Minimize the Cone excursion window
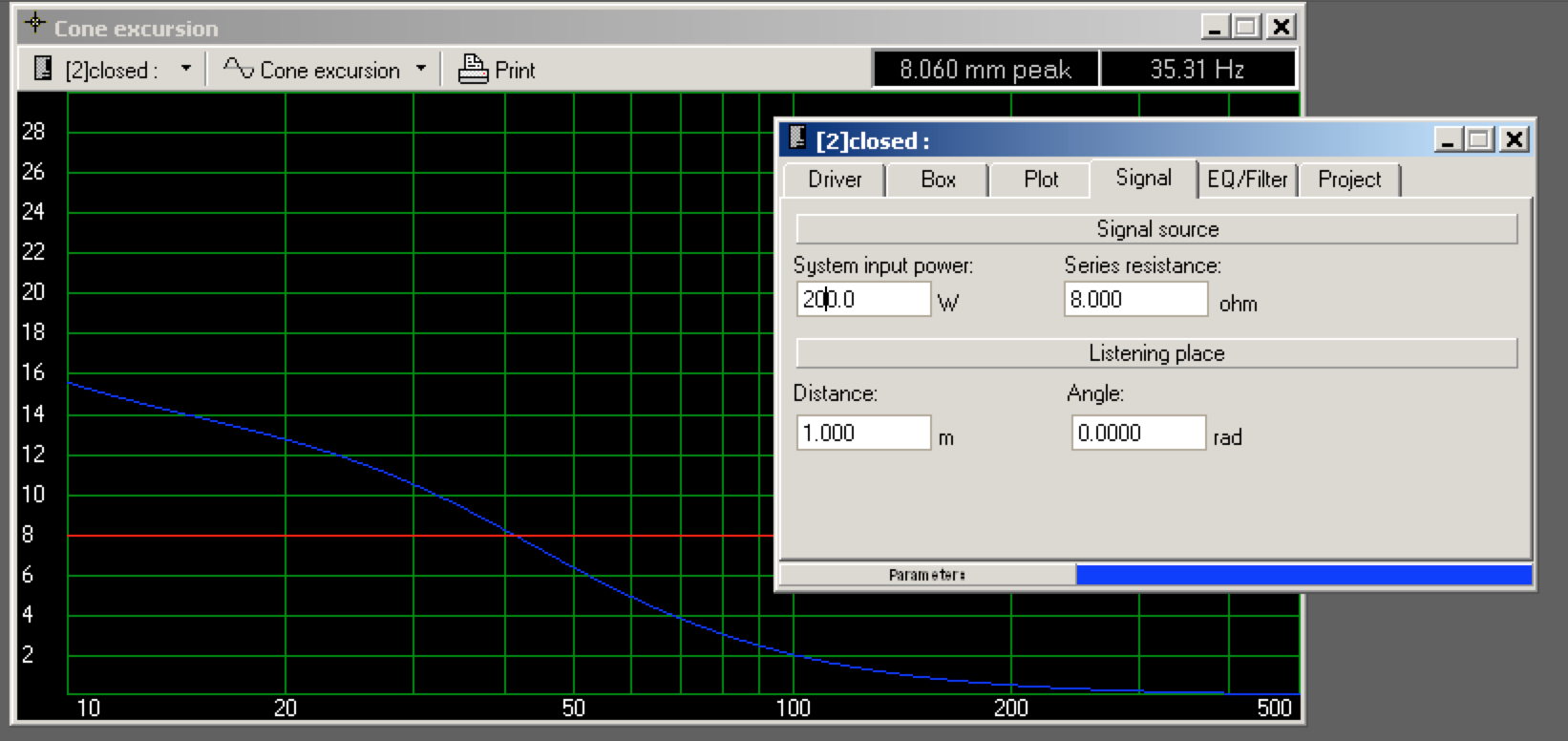 pos(1215,27)
